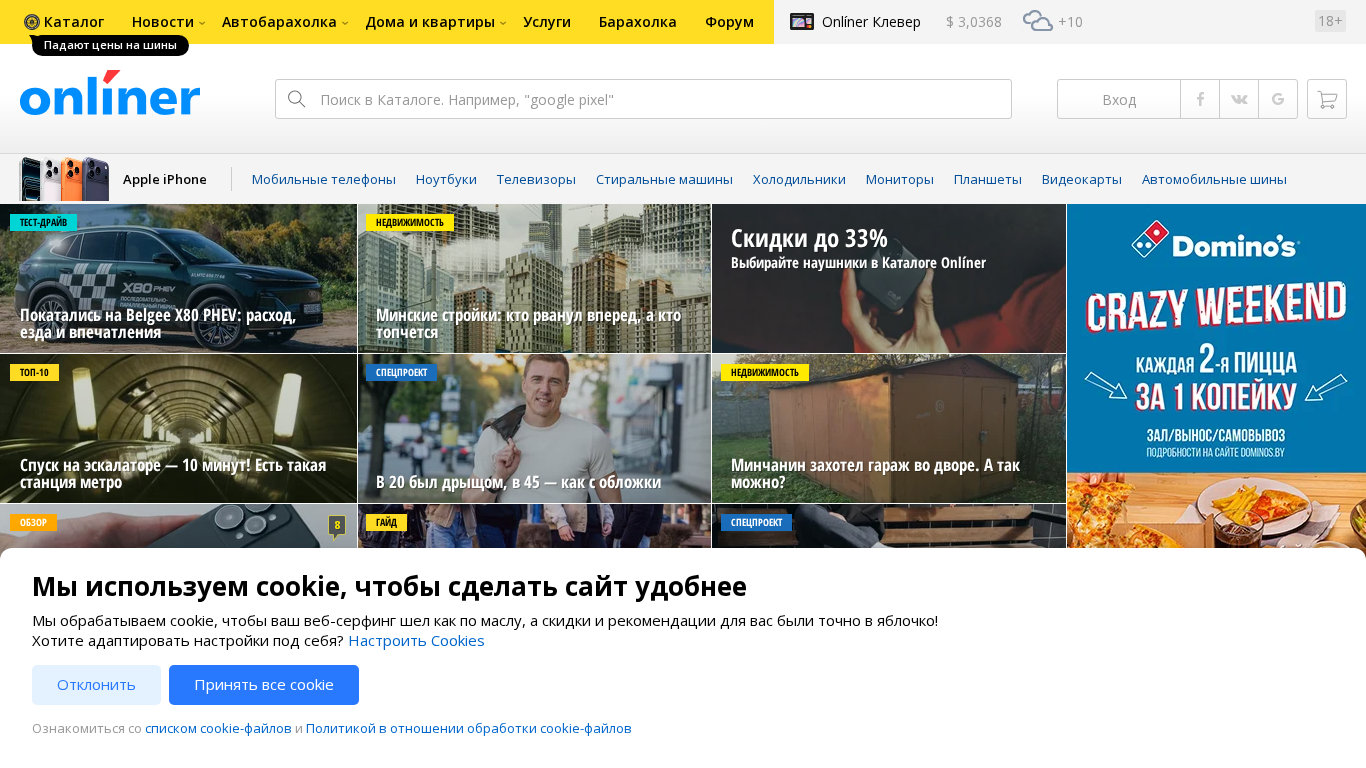Log in with VK icon
This screenshot has width=1366, height=768.
[1239, 99]
